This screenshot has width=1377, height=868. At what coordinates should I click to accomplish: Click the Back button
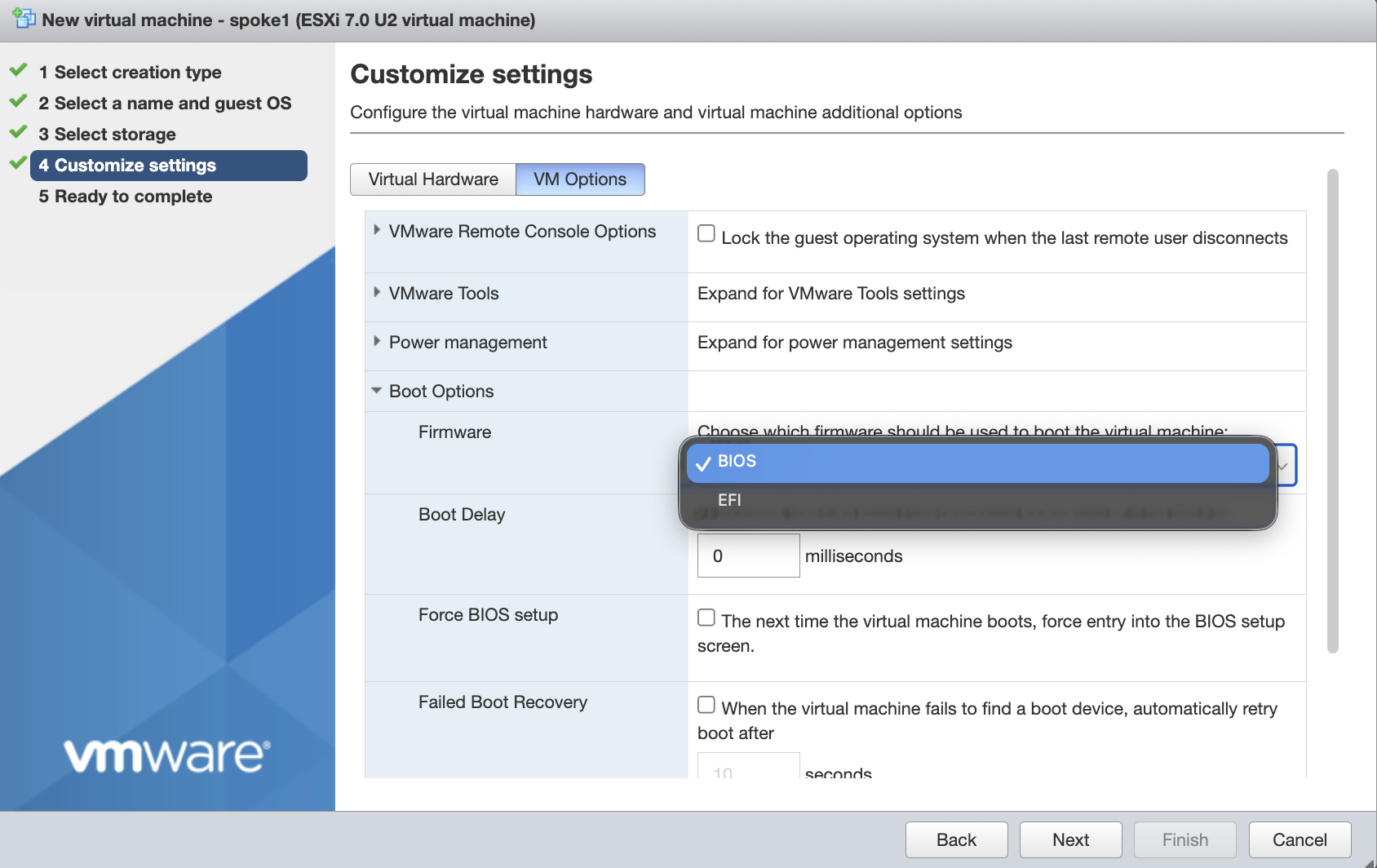pos(956,839)
